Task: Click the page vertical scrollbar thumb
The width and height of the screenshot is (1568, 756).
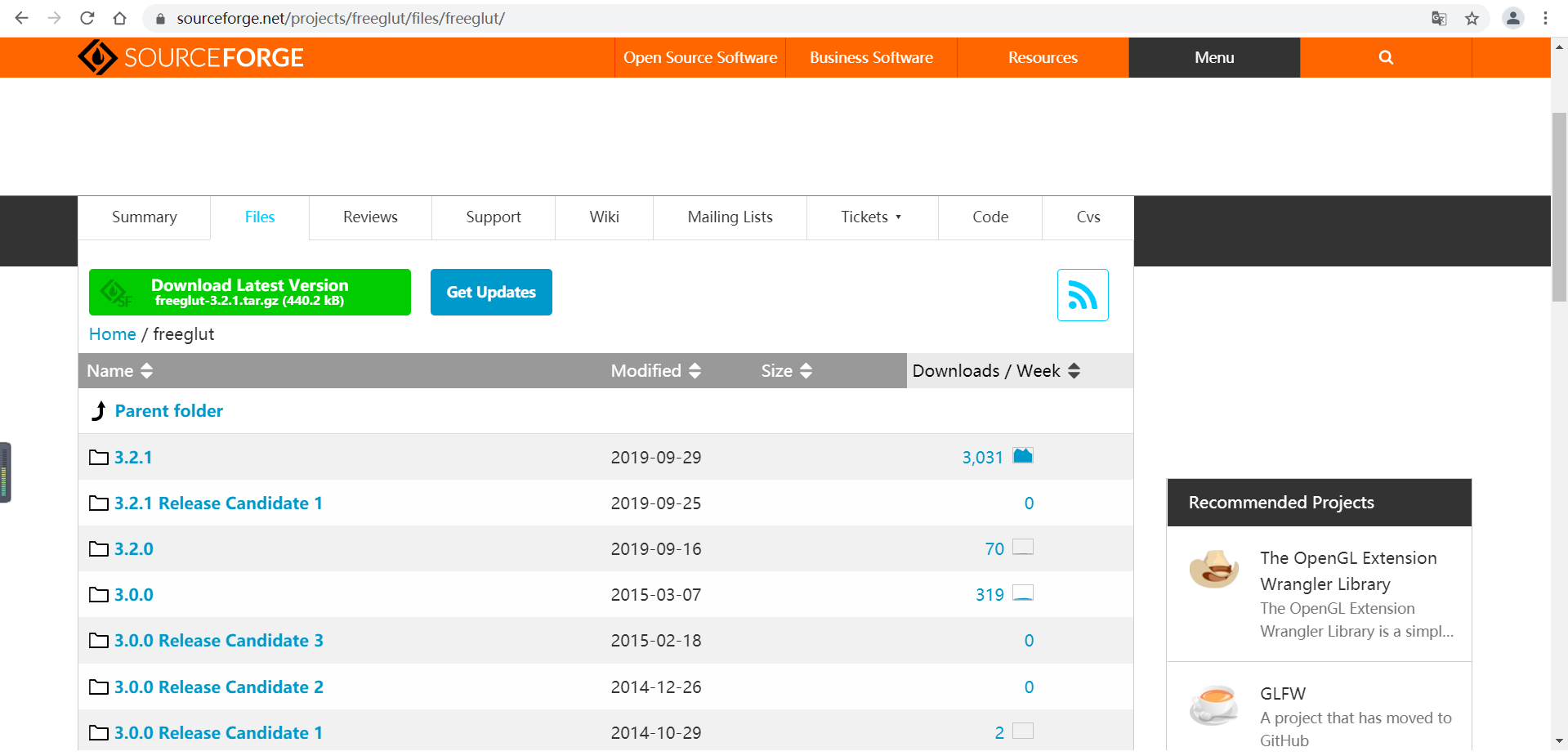Action: [1559, 208]
